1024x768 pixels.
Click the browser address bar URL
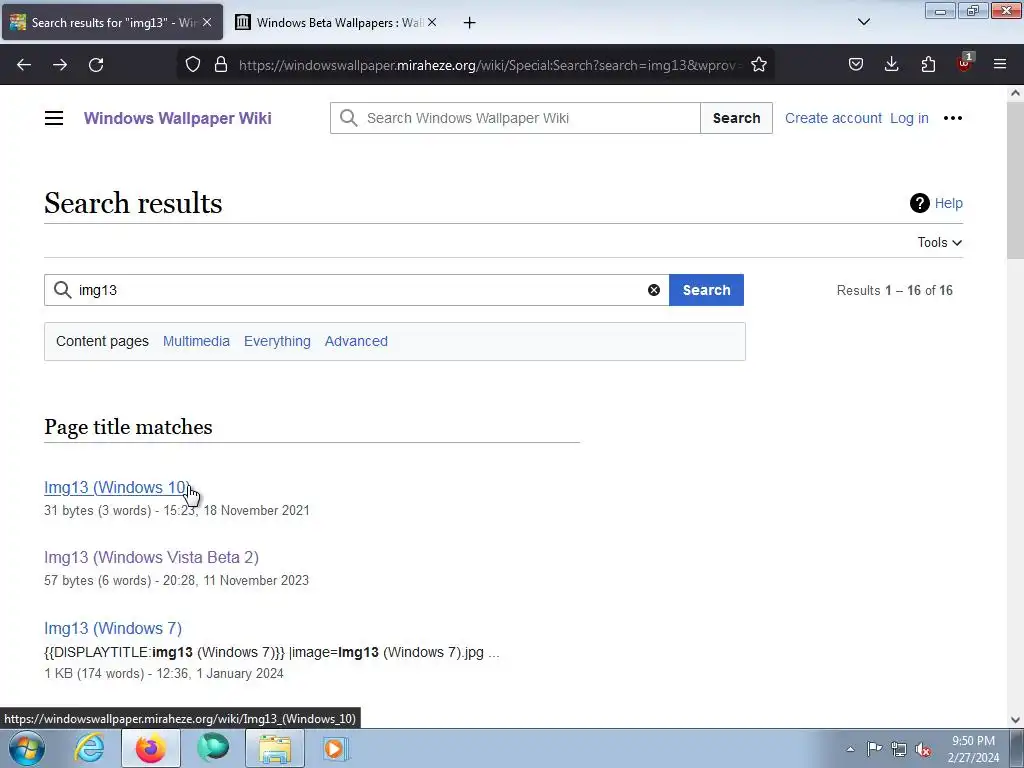(x=487, y=65)
